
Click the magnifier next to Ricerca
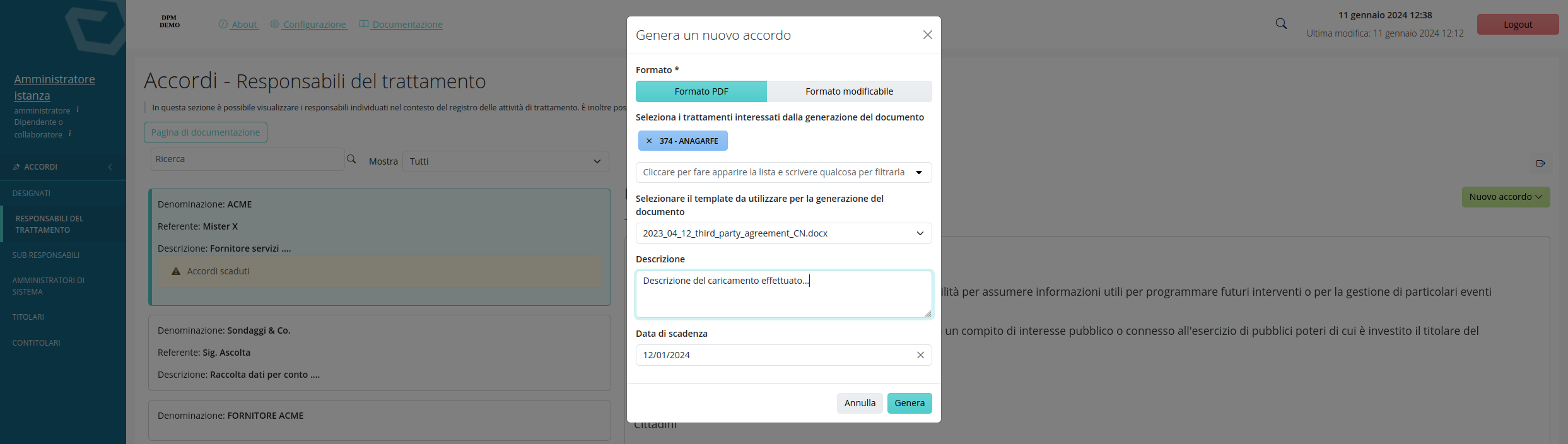(351, 159)
